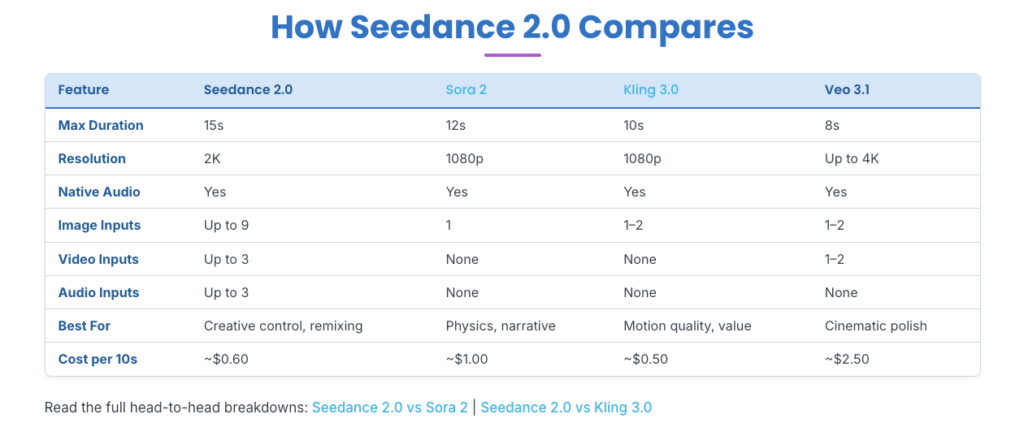Screen dimensions: 1024x427
Task: Select the Native Audio row label
Action: coord(100,192)
